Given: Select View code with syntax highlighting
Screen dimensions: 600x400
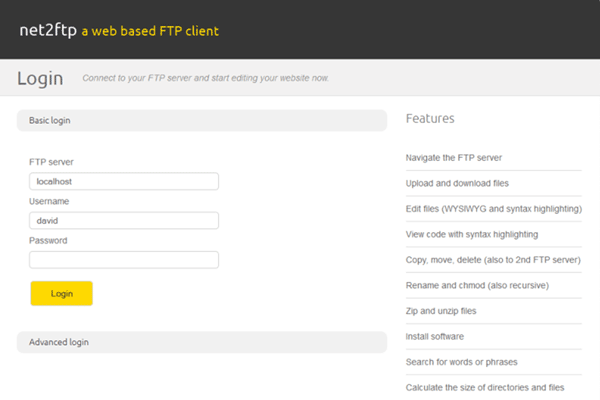Looking at the screenshot, I should pos(472,234).
